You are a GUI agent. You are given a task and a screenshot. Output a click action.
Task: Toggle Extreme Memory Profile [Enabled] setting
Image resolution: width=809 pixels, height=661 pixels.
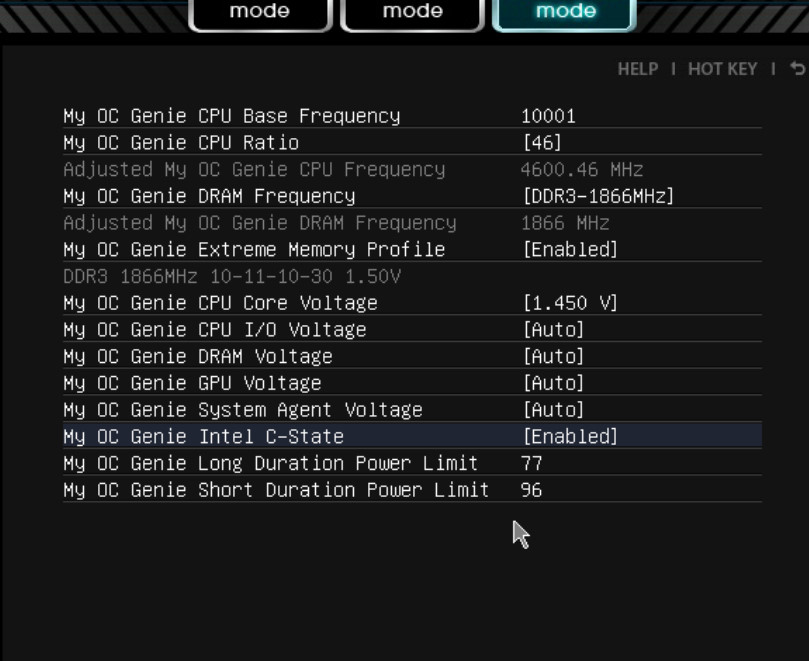(570, 250)
